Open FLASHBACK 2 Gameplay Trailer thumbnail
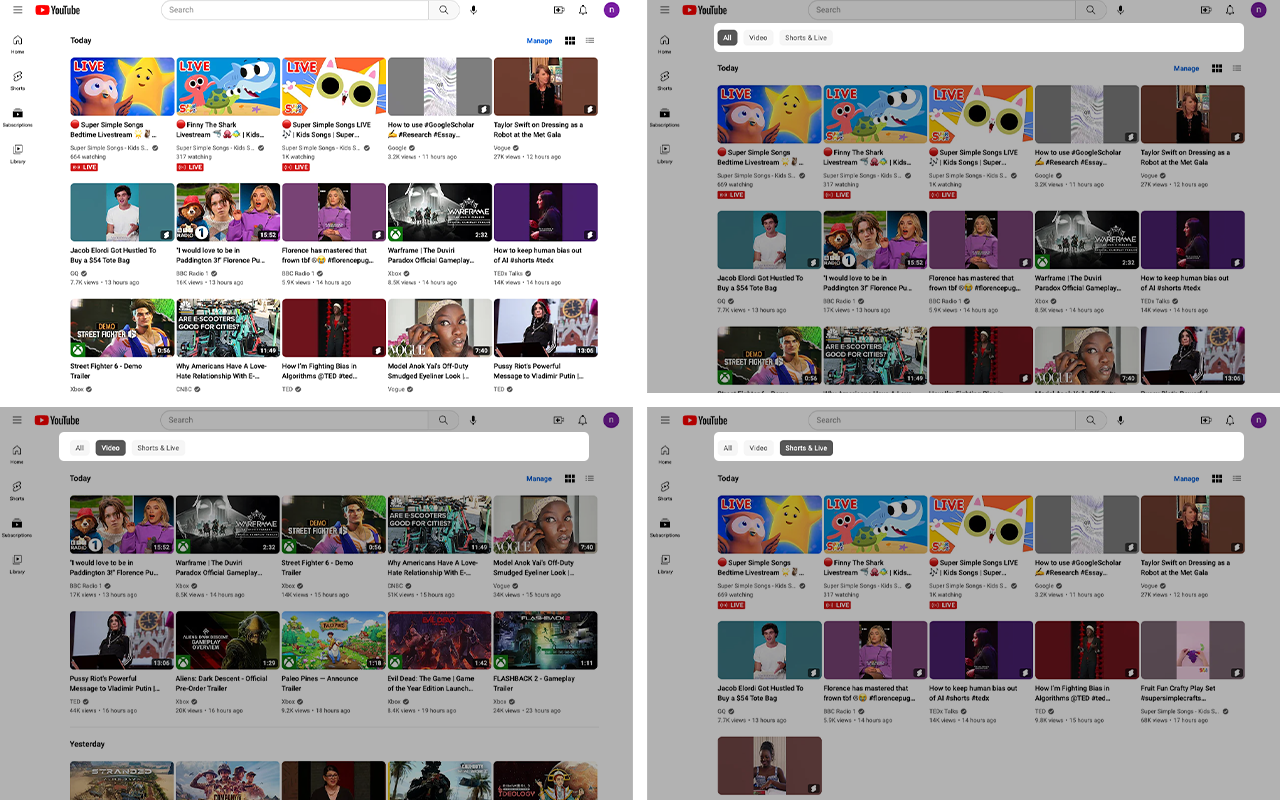1280x800 pixels. (x=546, y=640)
